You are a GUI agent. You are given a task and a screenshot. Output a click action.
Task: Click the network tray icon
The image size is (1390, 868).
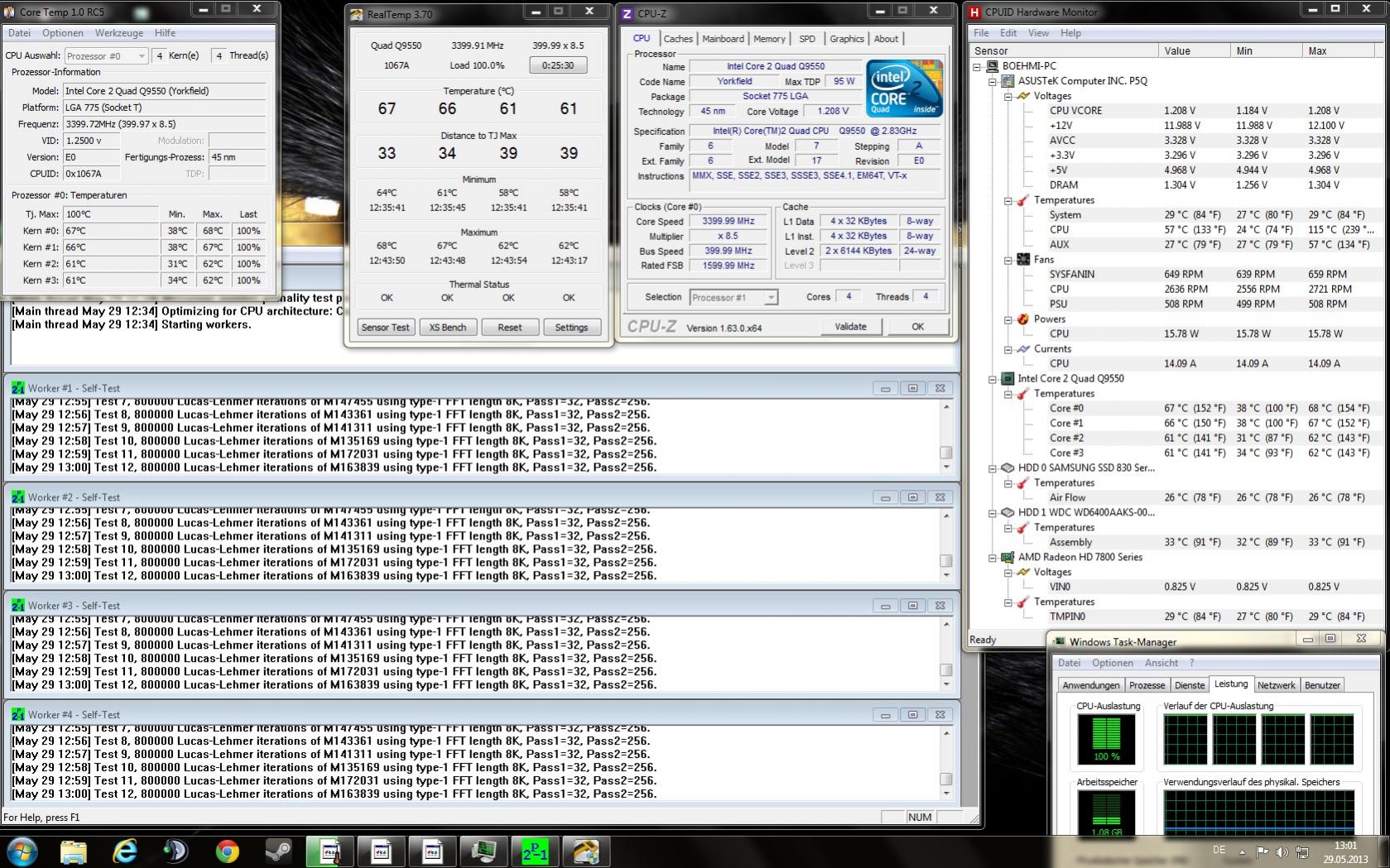pos(1301,851)
